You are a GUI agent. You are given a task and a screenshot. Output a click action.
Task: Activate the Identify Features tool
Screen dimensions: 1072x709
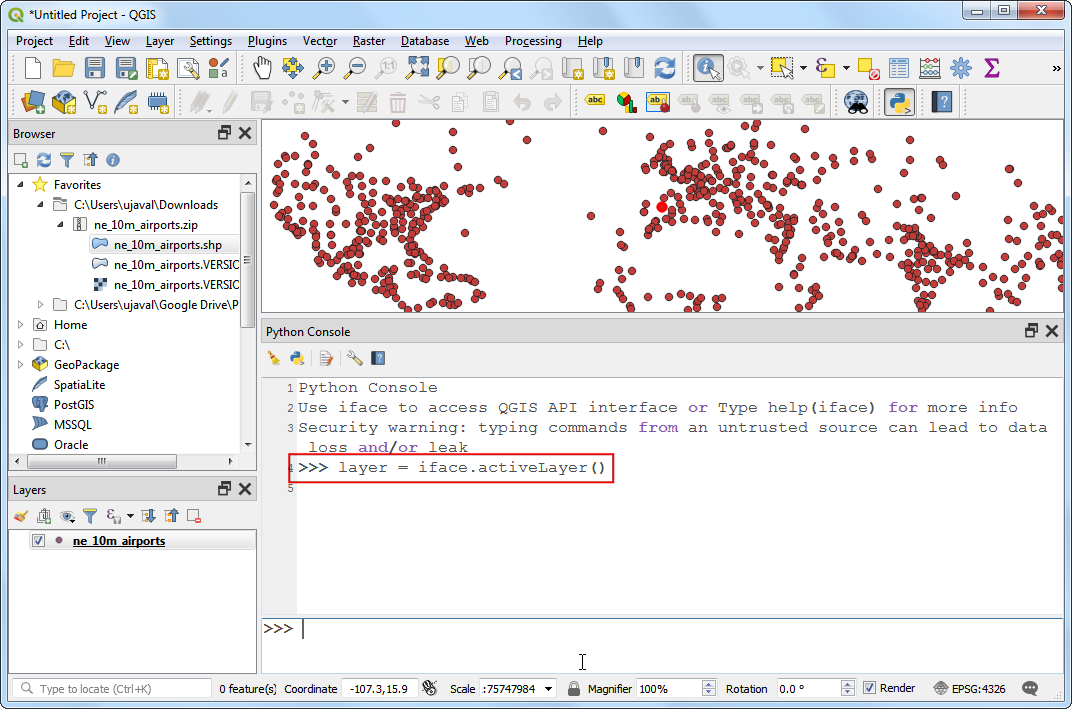(x=708, y=68)
